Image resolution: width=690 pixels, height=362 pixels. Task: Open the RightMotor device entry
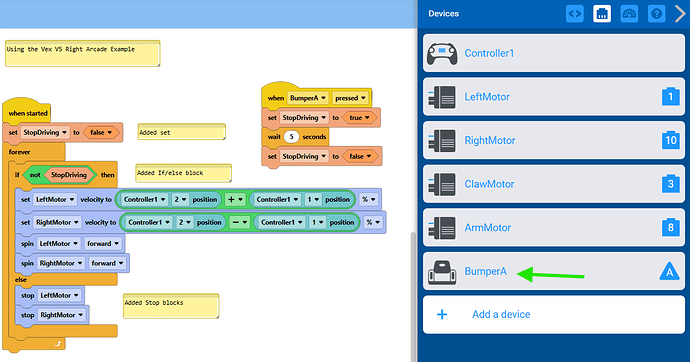point(554,140)
